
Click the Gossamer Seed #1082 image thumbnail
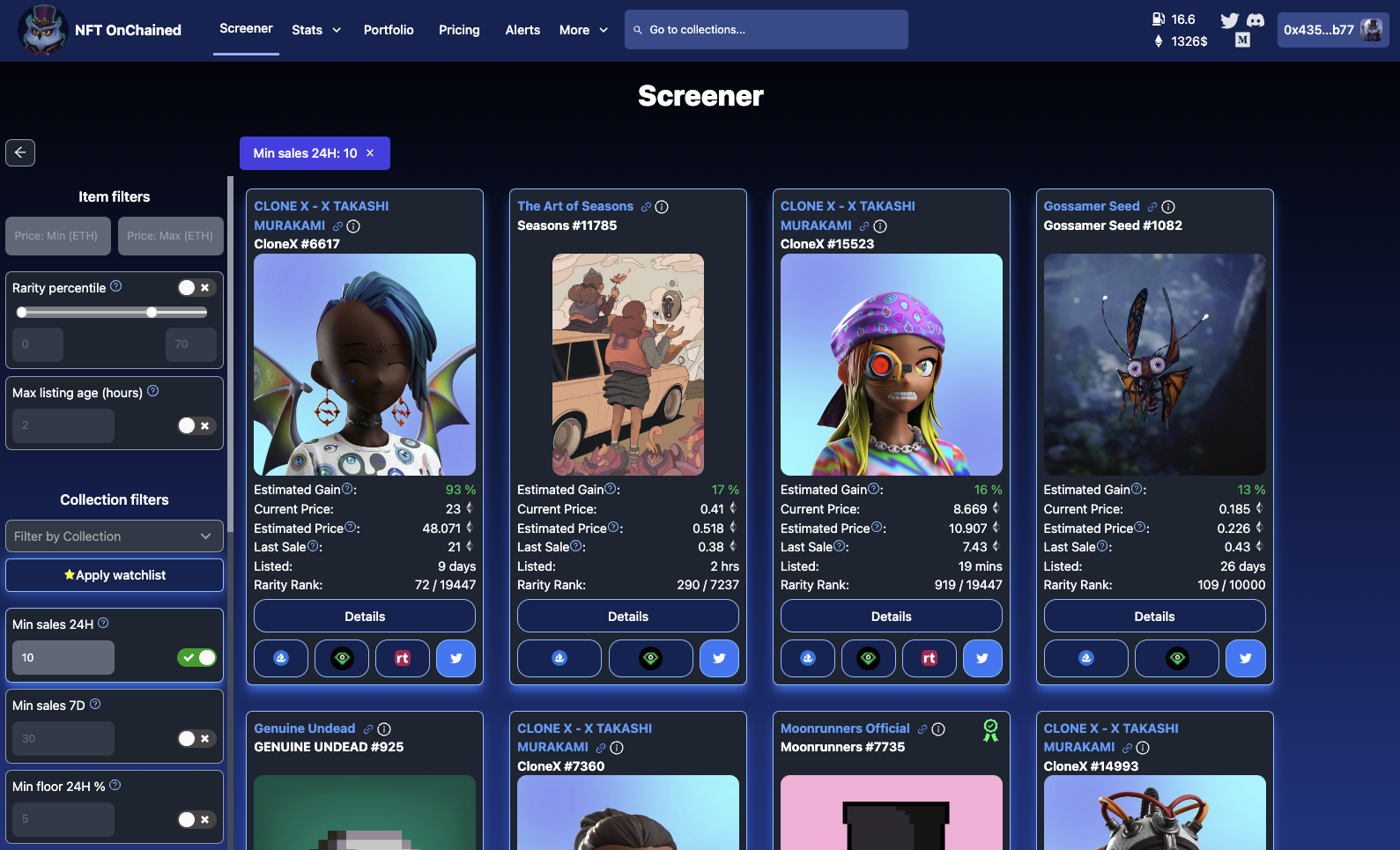click(1155, 365)
